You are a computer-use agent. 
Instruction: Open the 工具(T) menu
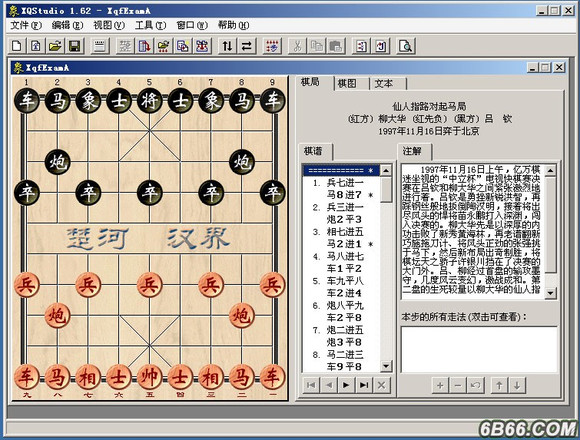coord(150,25)
